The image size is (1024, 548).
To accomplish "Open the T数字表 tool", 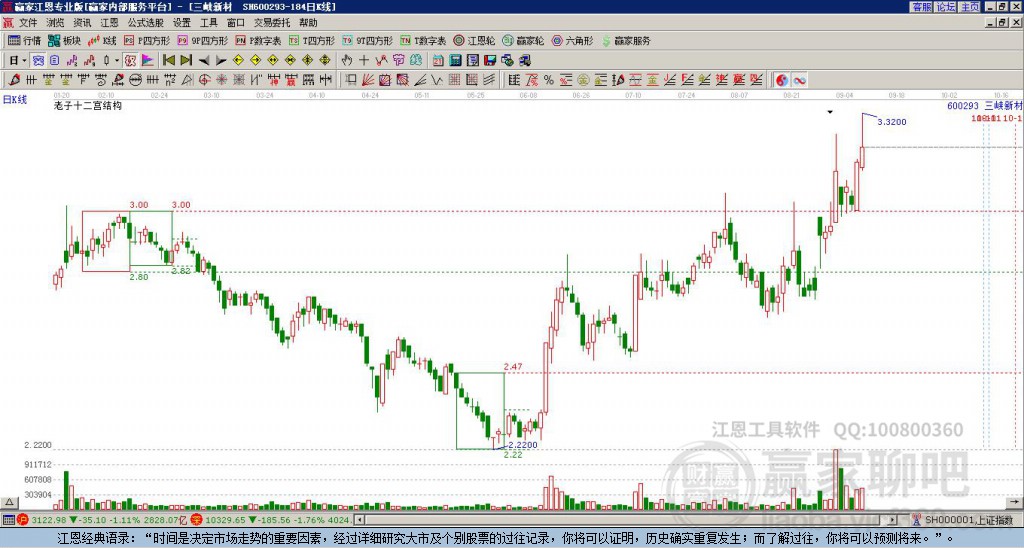I will click(x=423, y=40).
